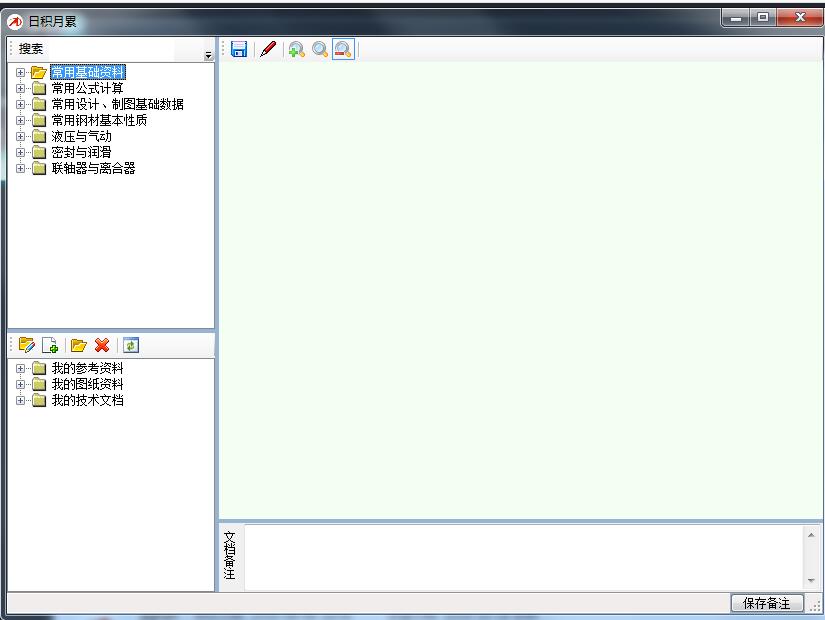
Task: Click open folder icon beside 常用基础资料
Action: [x=38, y=72]
